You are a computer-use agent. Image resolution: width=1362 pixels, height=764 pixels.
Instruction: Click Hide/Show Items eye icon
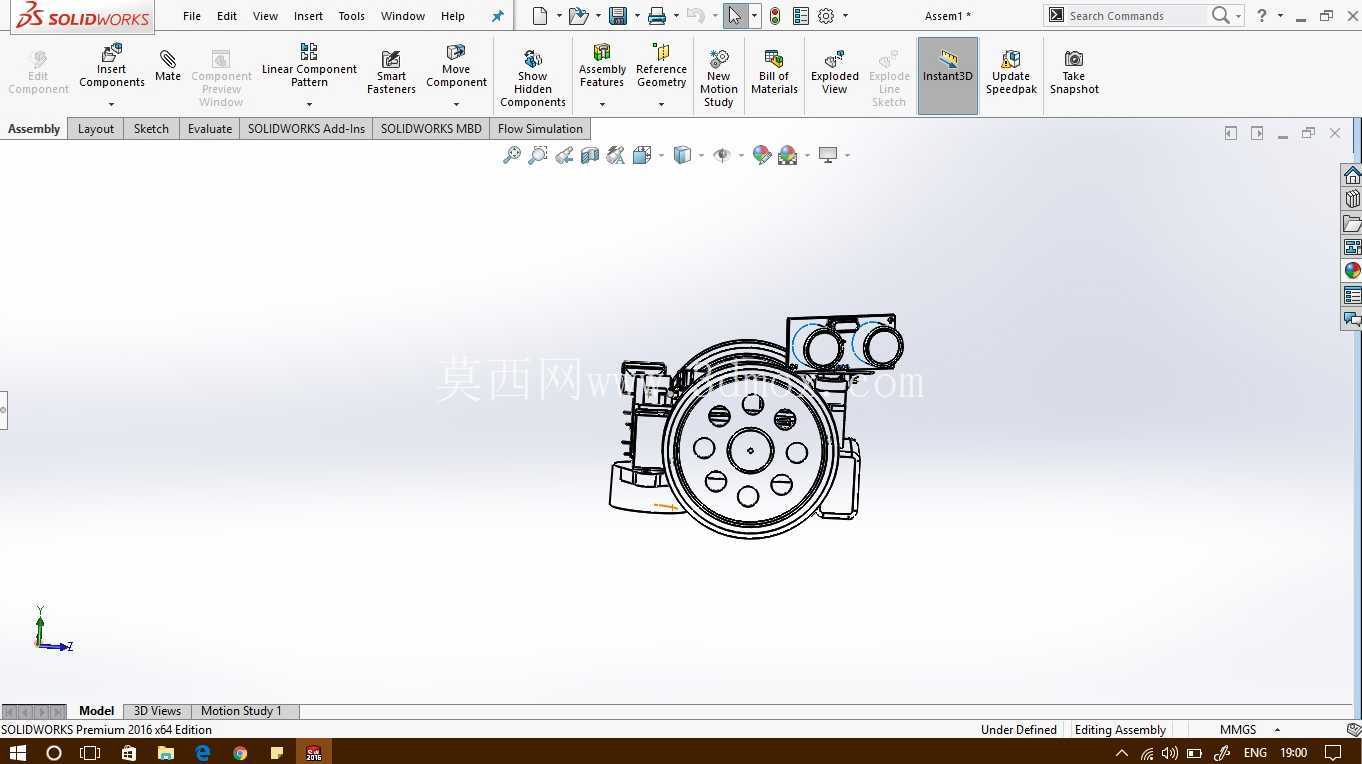pos(722,155)
